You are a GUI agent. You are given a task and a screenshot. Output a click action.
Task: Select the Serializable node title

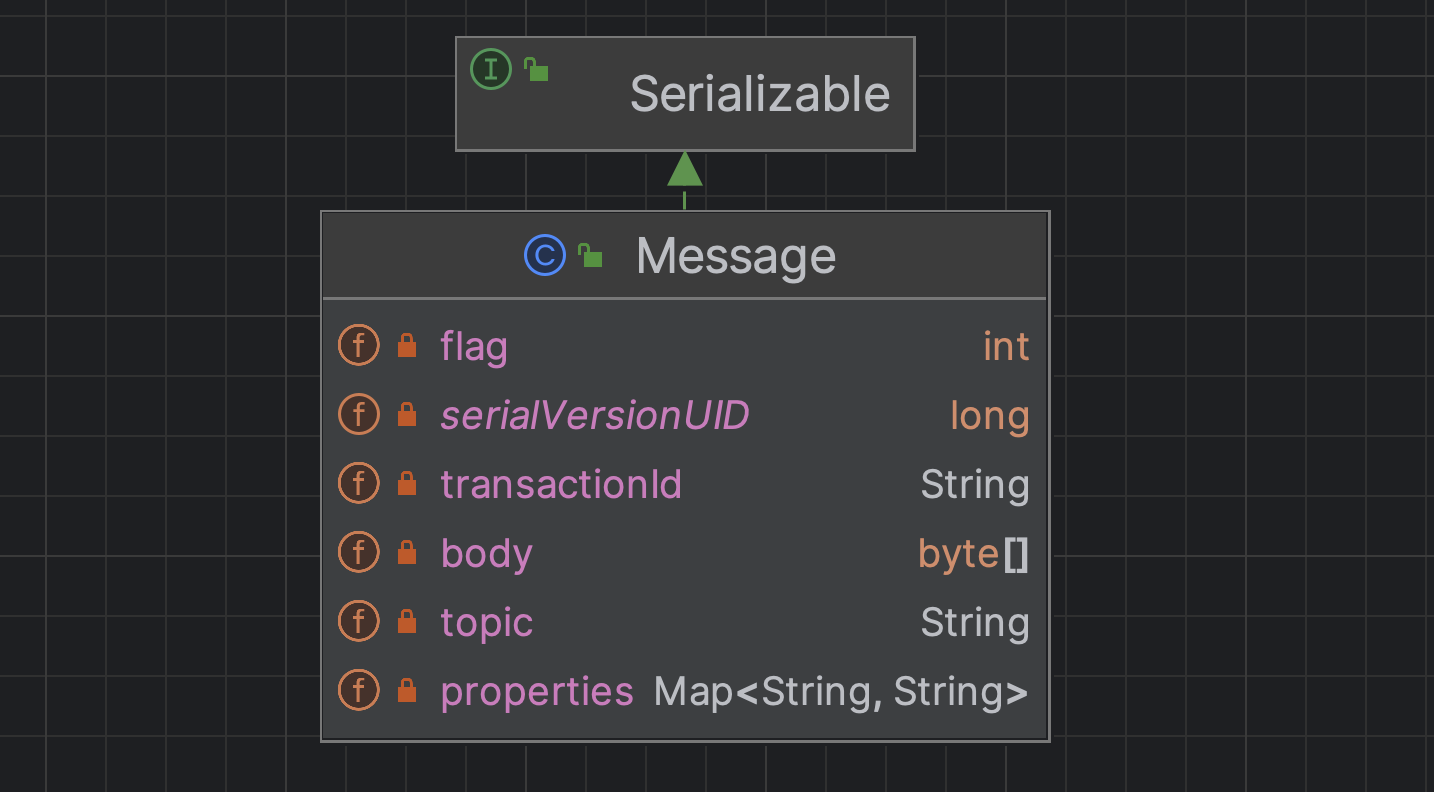[759, 94]
